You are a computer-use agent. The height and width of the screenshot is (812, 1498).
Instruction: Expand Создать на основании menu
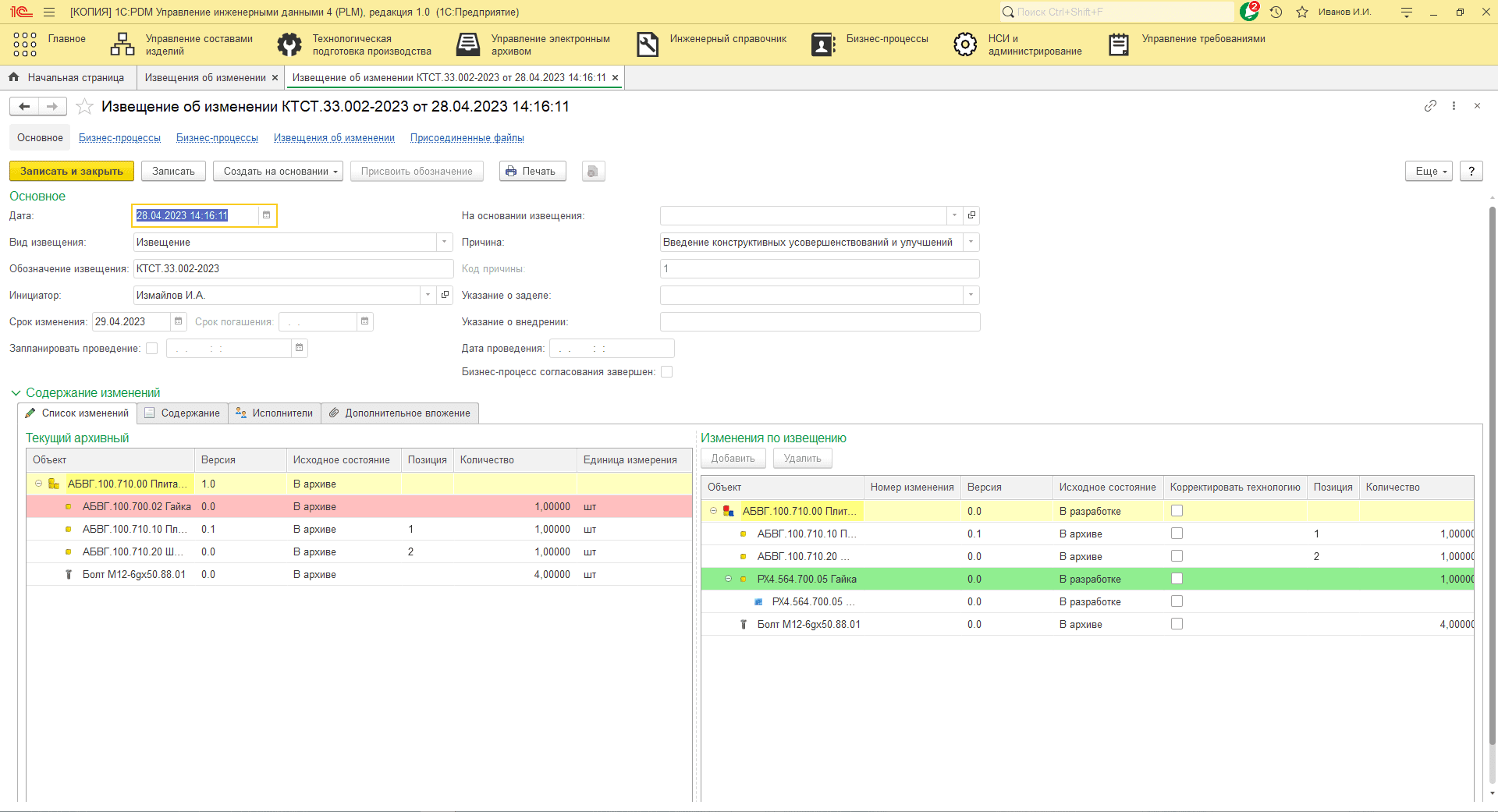[x=278, y=172]
